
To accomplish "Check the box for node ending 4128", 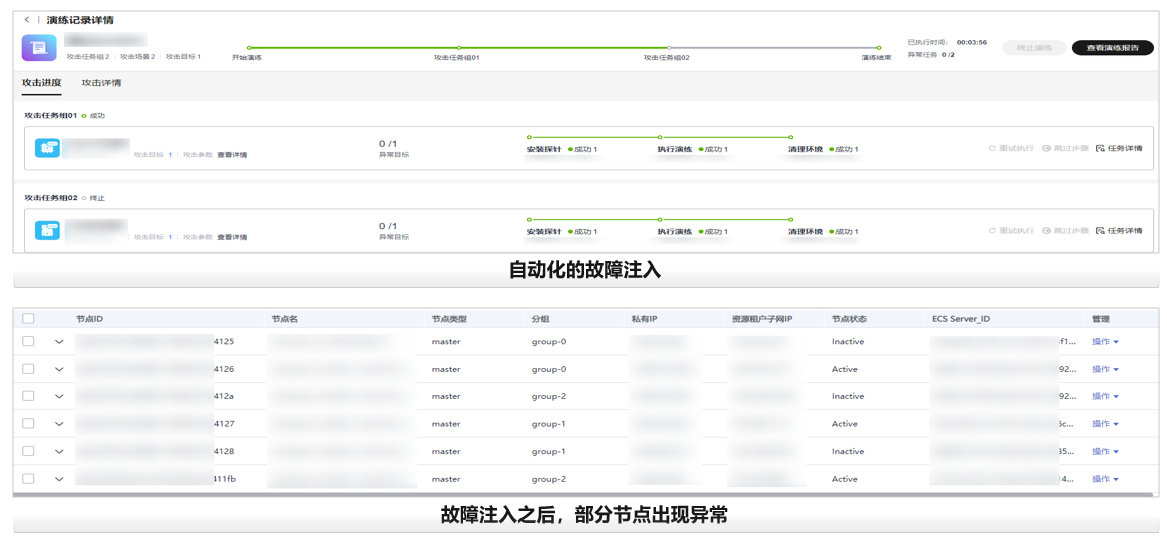I will (28, 451).
